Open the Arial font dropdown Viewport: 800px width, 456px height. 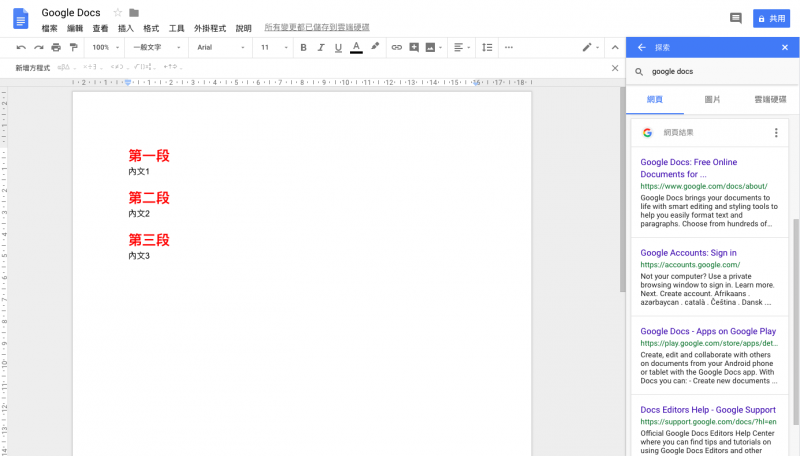point(221,47)
